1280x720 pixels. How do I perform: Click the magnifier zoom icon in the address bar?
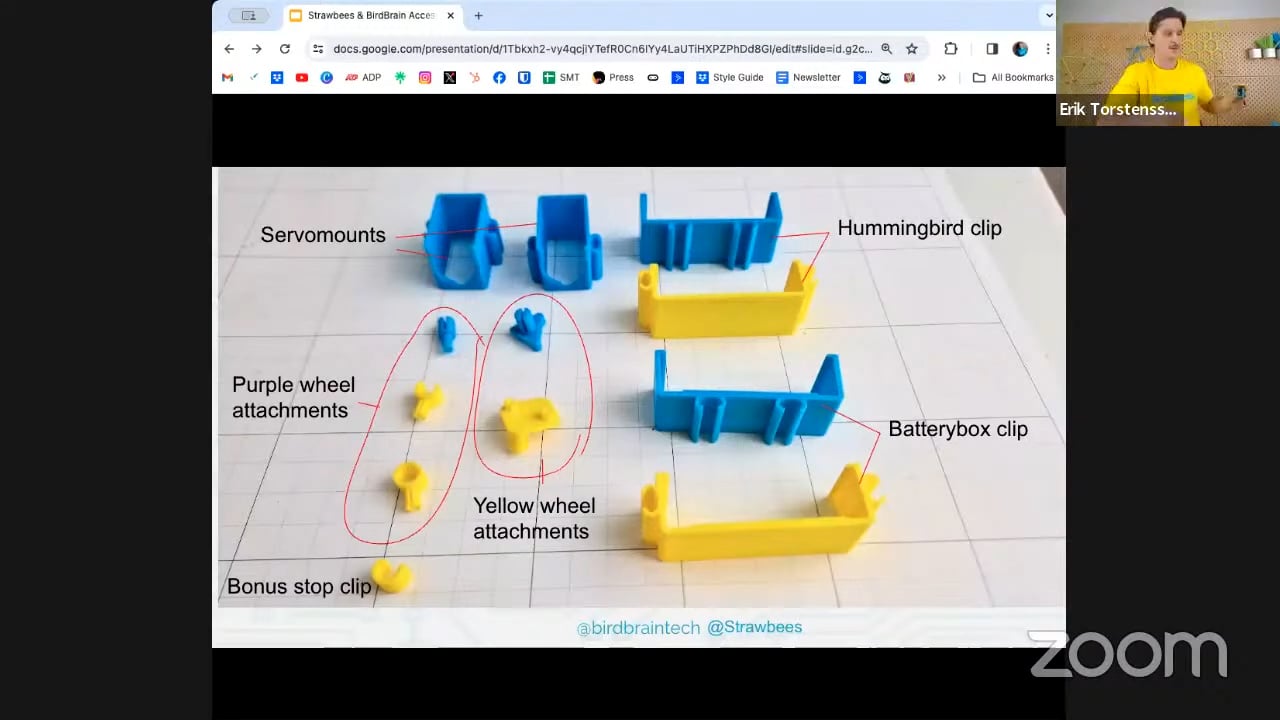coord(887,48)
